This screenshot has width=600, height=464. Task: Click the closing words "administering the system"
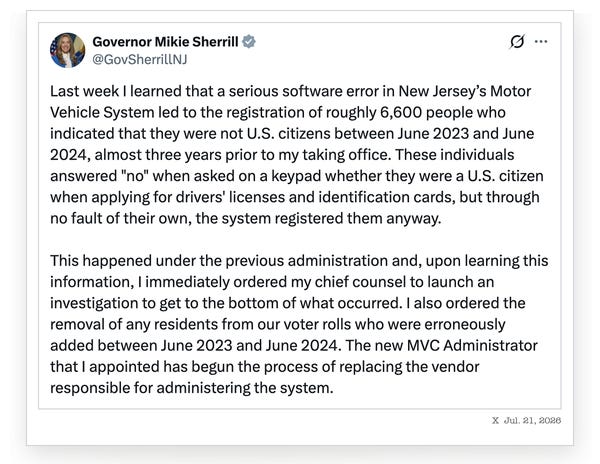[x=243, y=388]
